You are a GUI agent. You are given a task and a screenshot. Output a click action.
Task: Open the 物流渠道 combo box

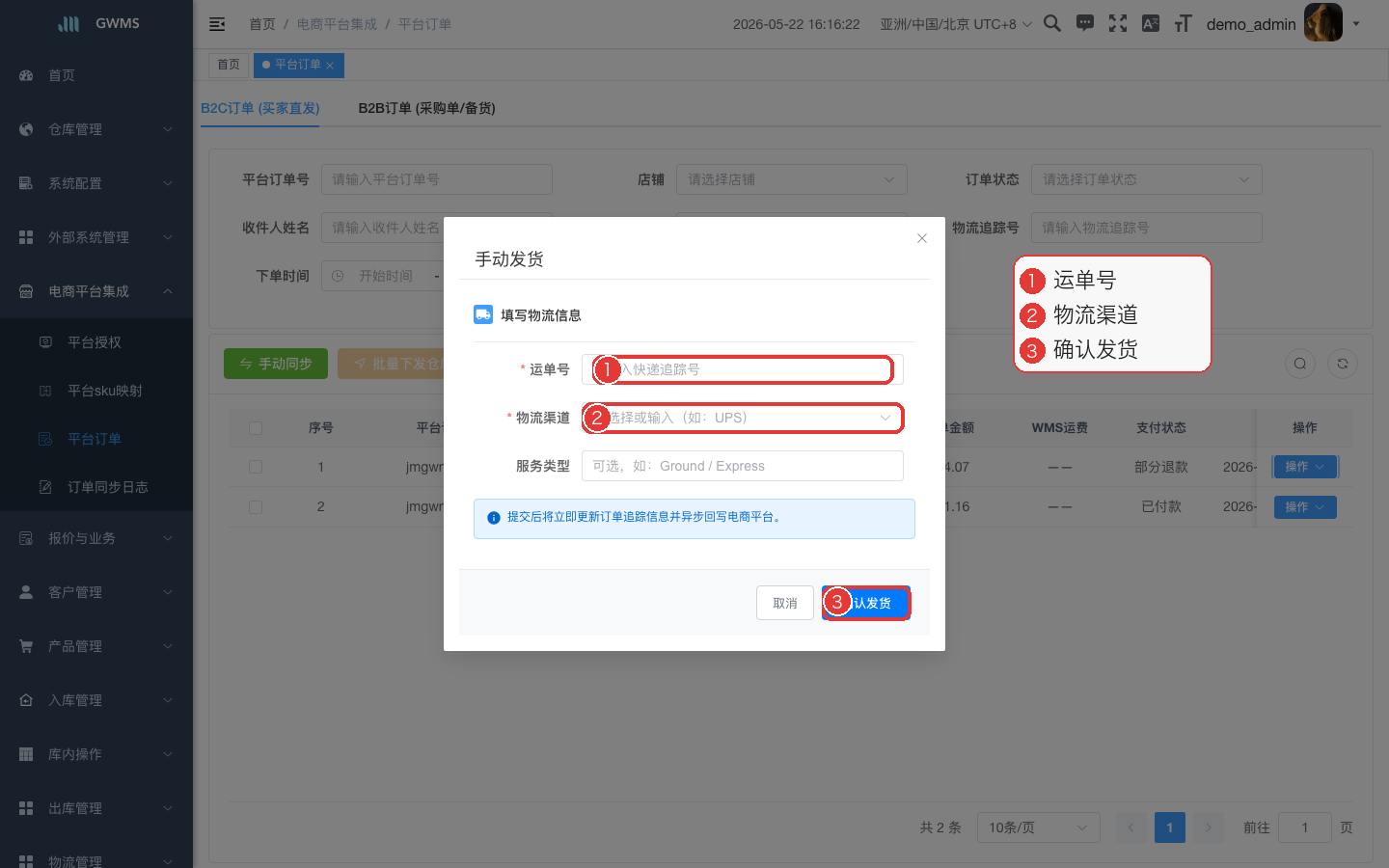click(743, 418)
